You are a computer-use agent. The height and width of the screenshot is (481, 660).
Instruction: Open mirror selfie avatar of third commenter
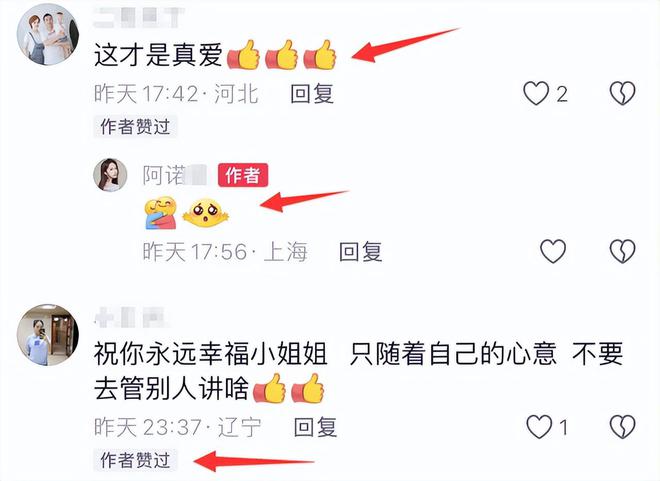tap(48, 335)
